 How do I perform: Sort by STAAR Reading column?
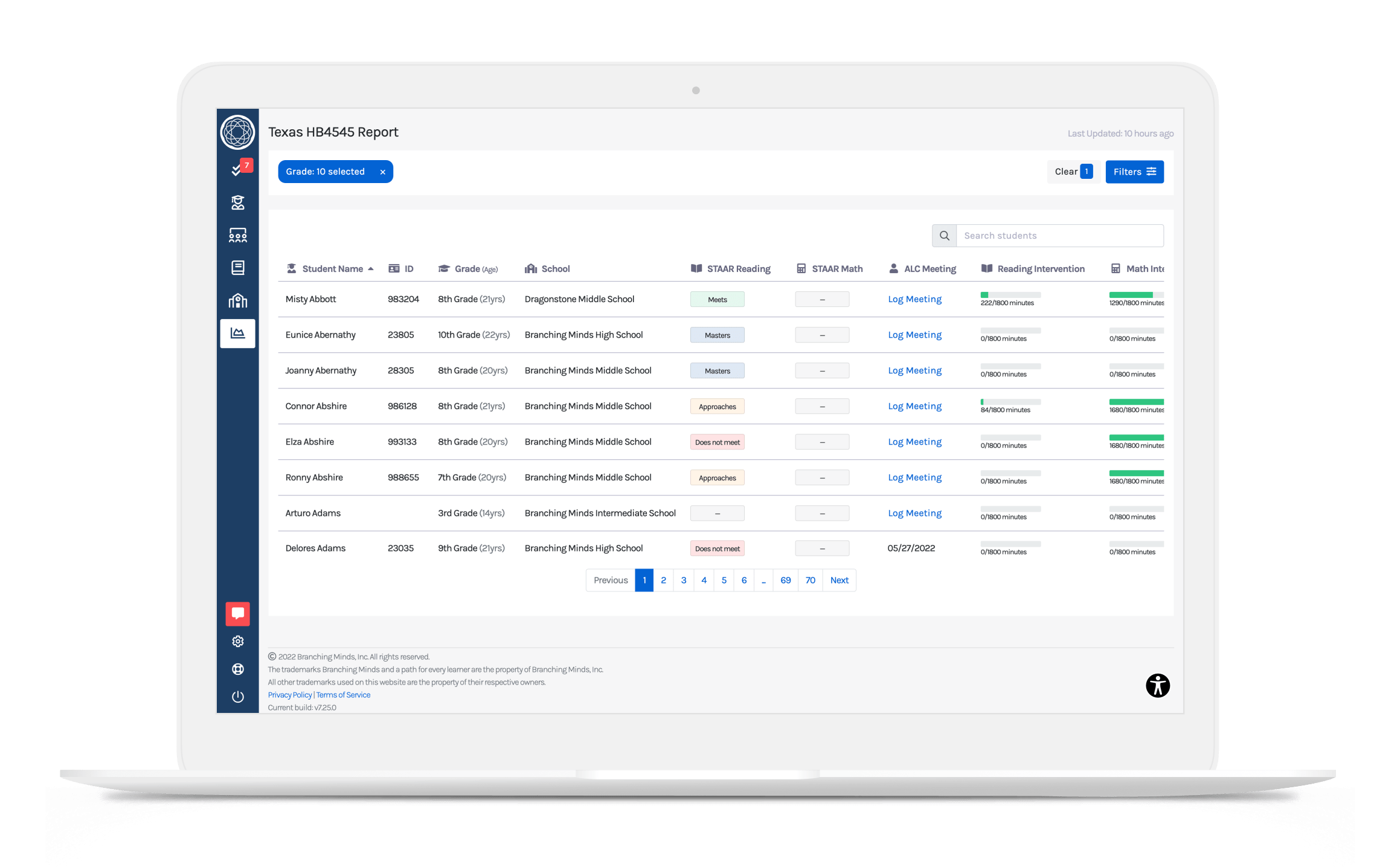731,269
